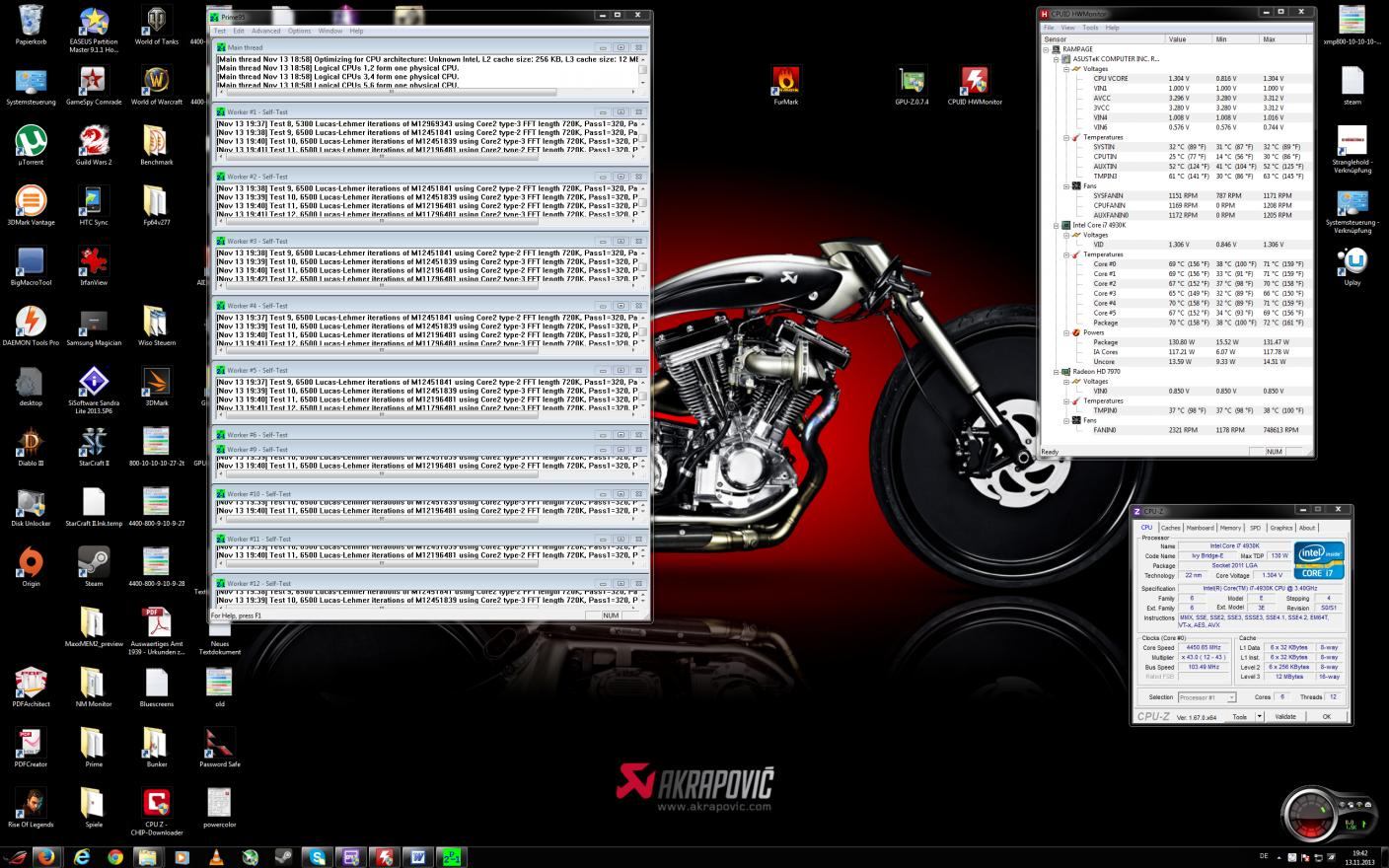The width and height of the screenshot is (1389, 868).
Task: Collapse the Intel Core i7 4930K node
Action: tap(1056, 225)
